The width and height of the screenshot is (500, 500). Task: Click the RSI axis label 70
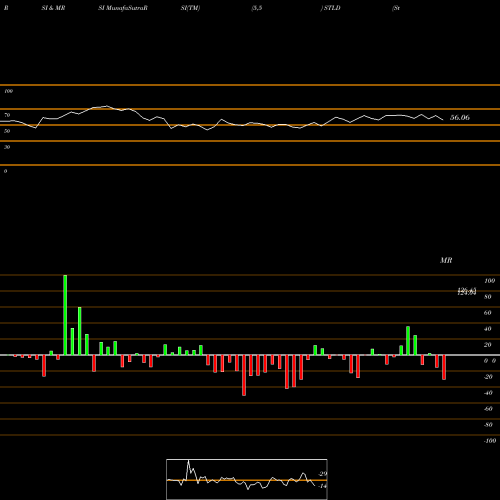pos(7,115)
